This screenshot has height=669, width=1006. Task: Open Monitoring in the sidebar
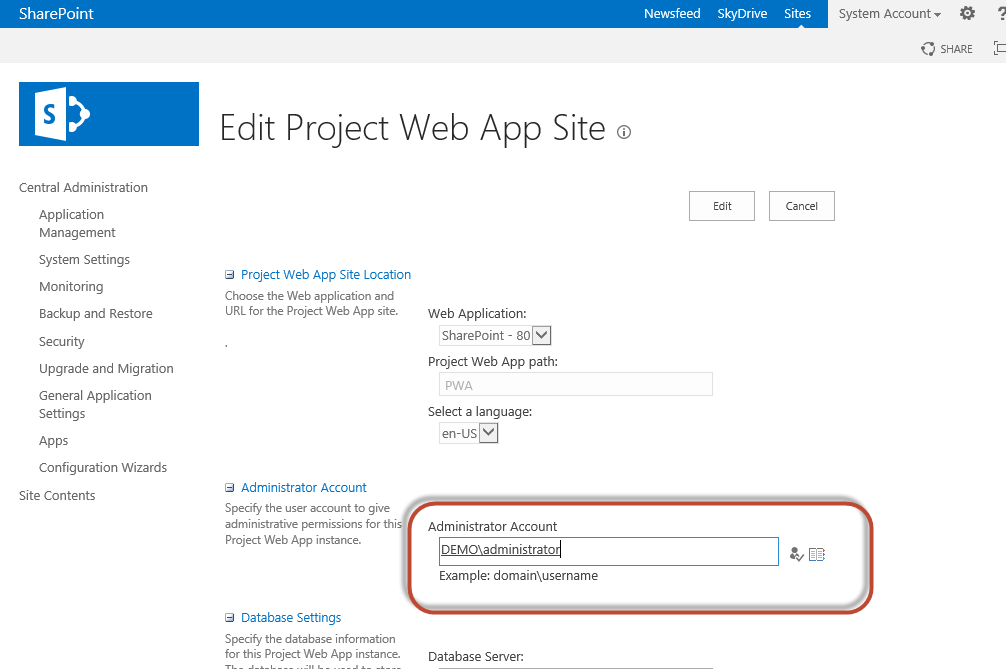71,286
